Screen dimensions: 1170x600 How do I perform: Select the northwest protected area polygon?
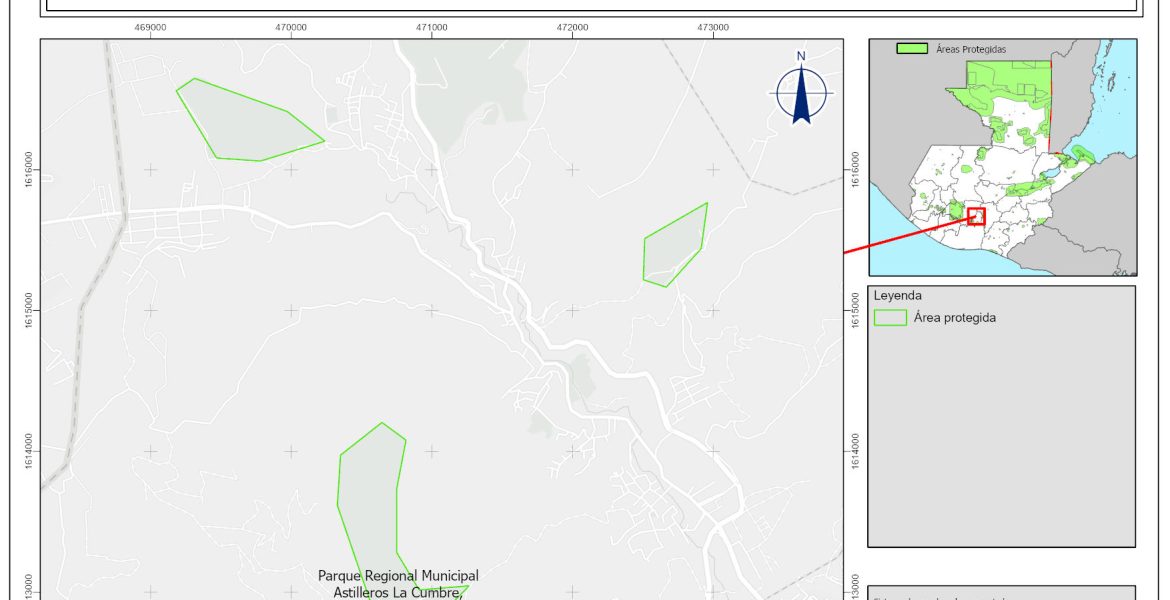point(243,122)
